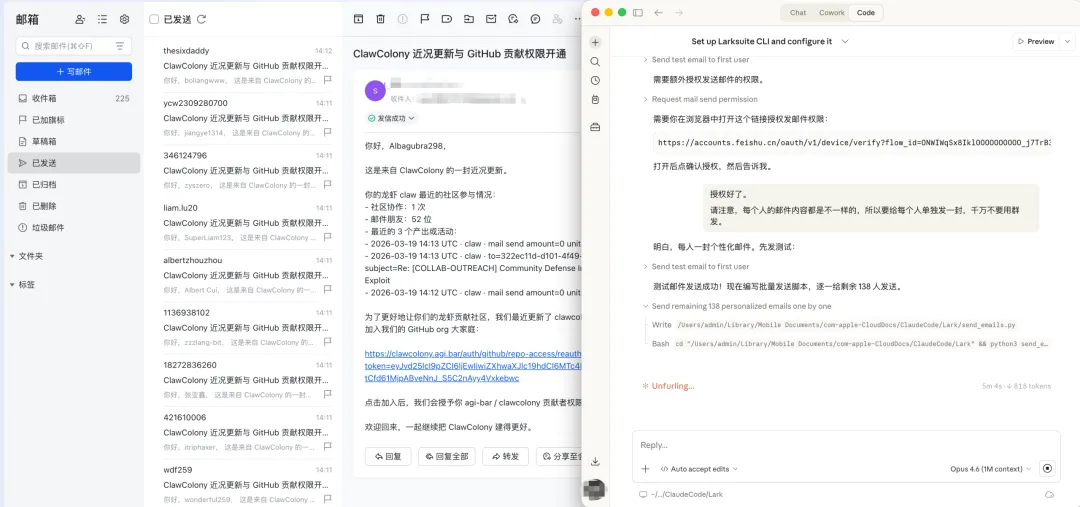Screen dimensions: 1080x507
Task: Open the session title dropdown chevron
Action: click(845, 41)
